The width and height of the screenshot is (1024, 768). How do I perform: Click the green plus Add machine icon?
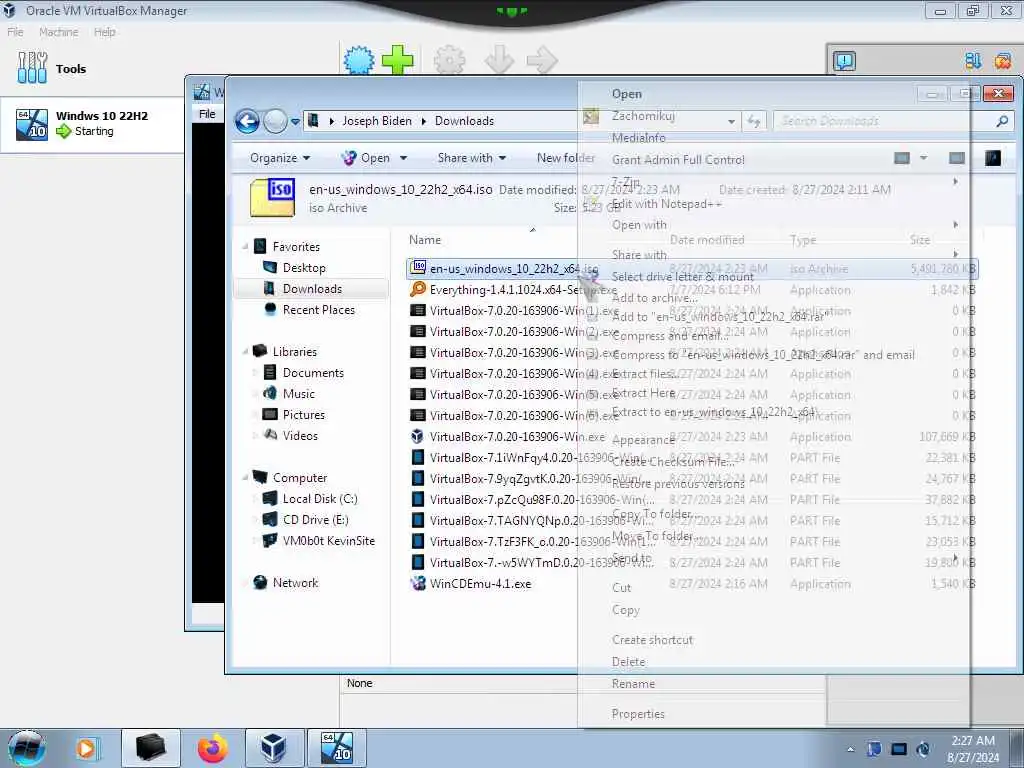pyautogui.click(x=398, y=60)
